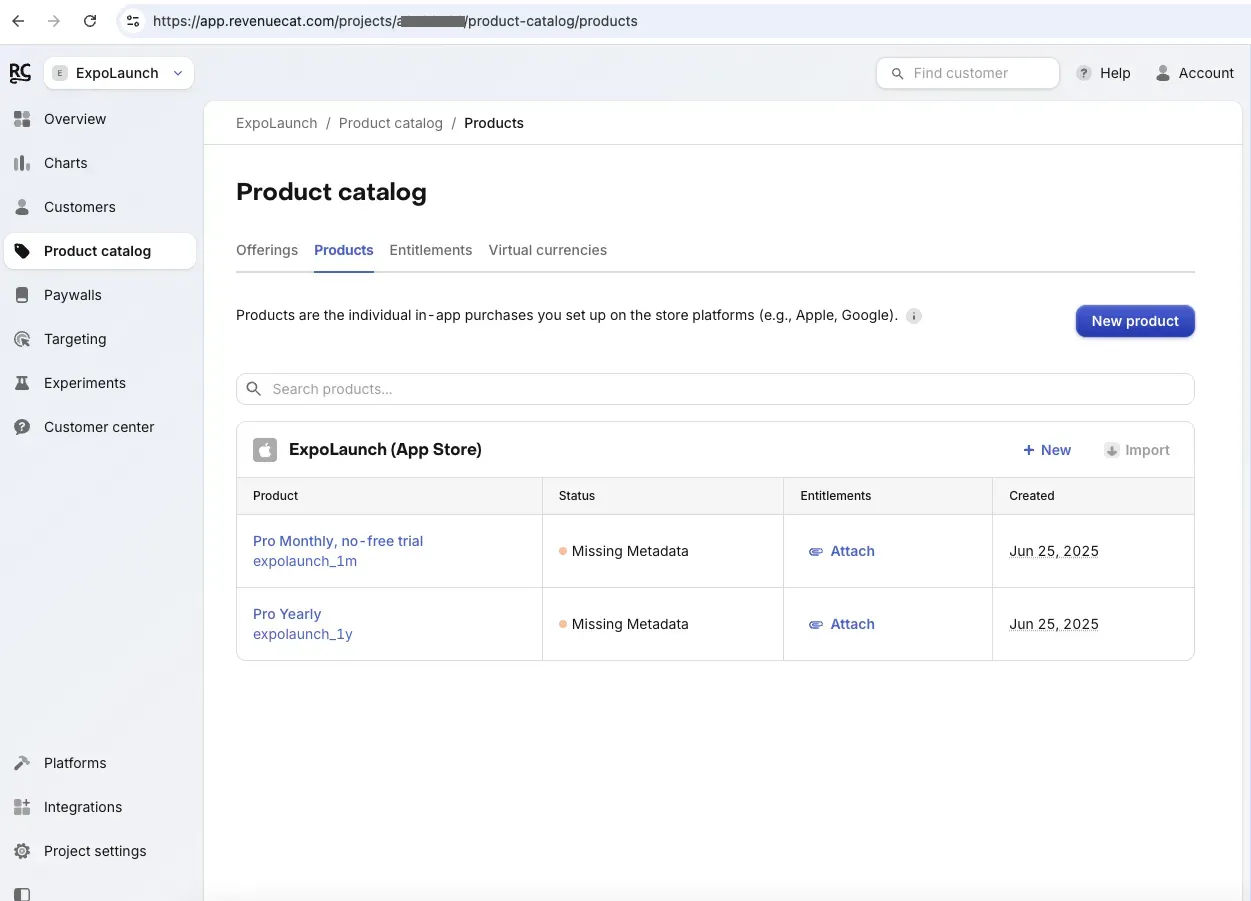The height and width of the screenshot is (901, 1251).
Task: Click the magnifier icon in Search products
Action: coord(254,389)
